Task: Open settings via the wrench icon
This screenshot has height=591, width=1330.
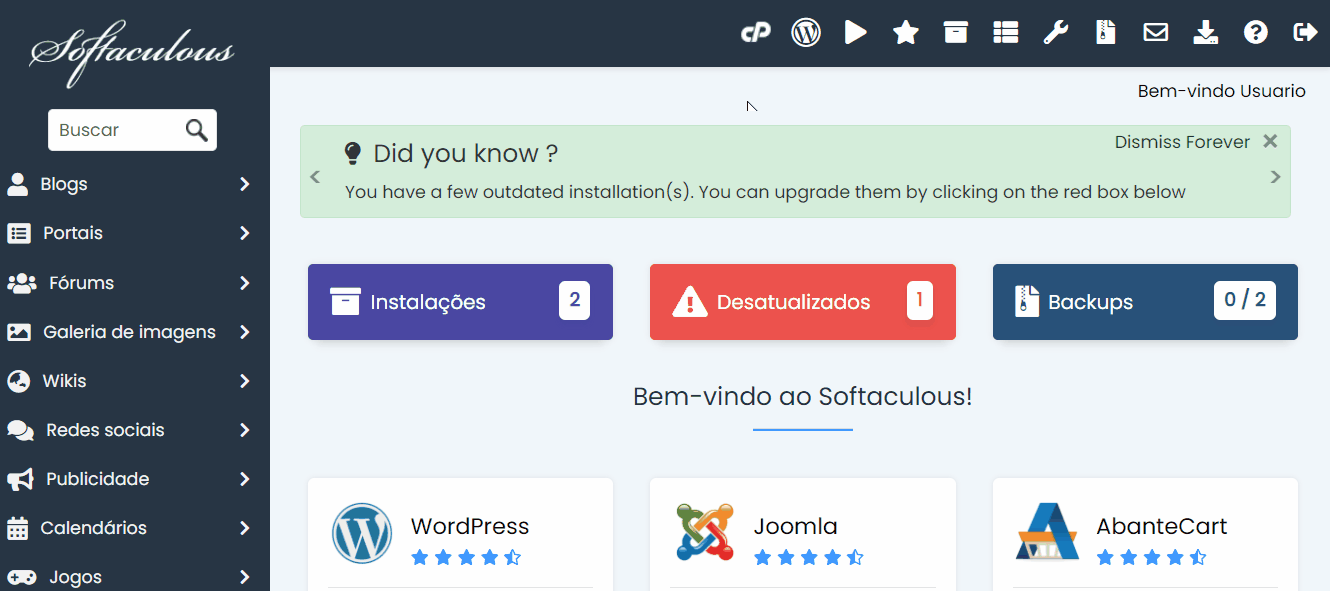Action: pos(1056,33)
